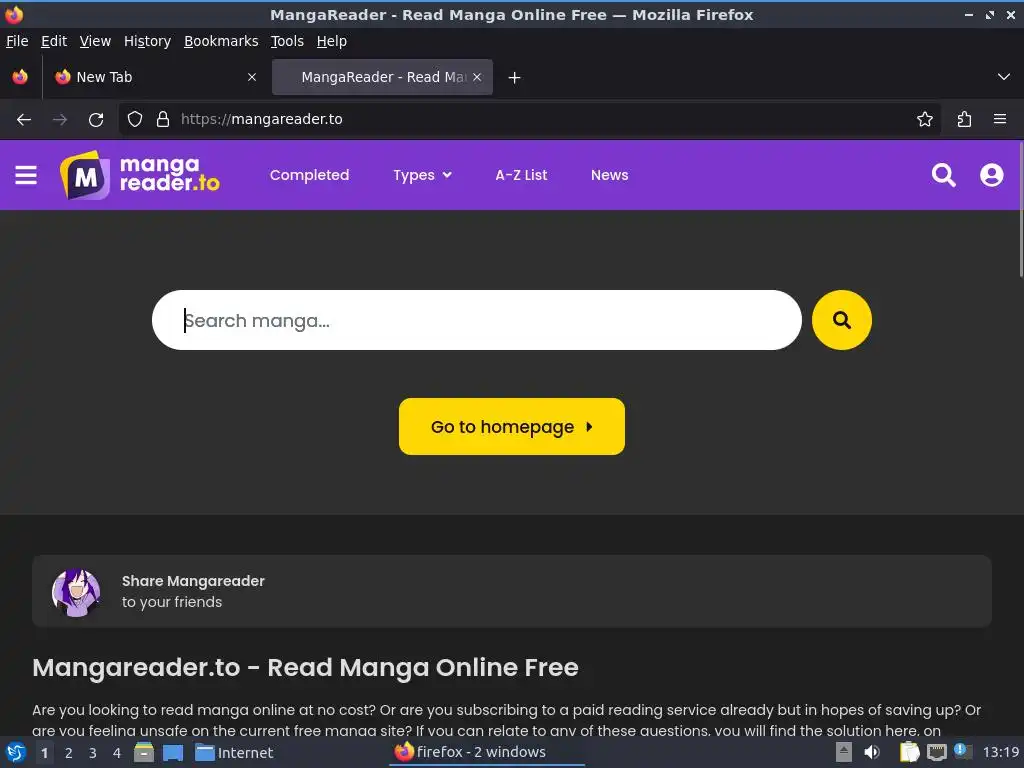
Task: Open the Completed manga link
Action: (x=310, y=175)
